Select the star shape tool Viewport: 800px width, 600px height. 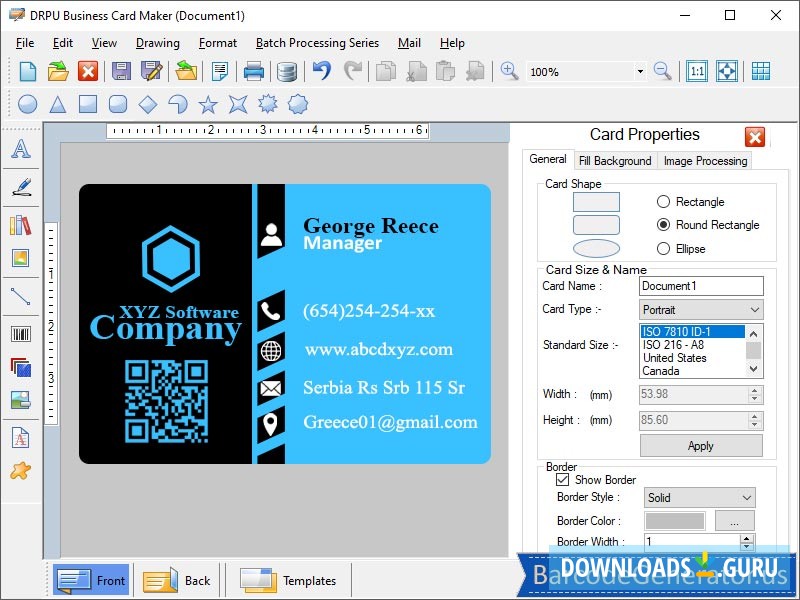(208, 104)
